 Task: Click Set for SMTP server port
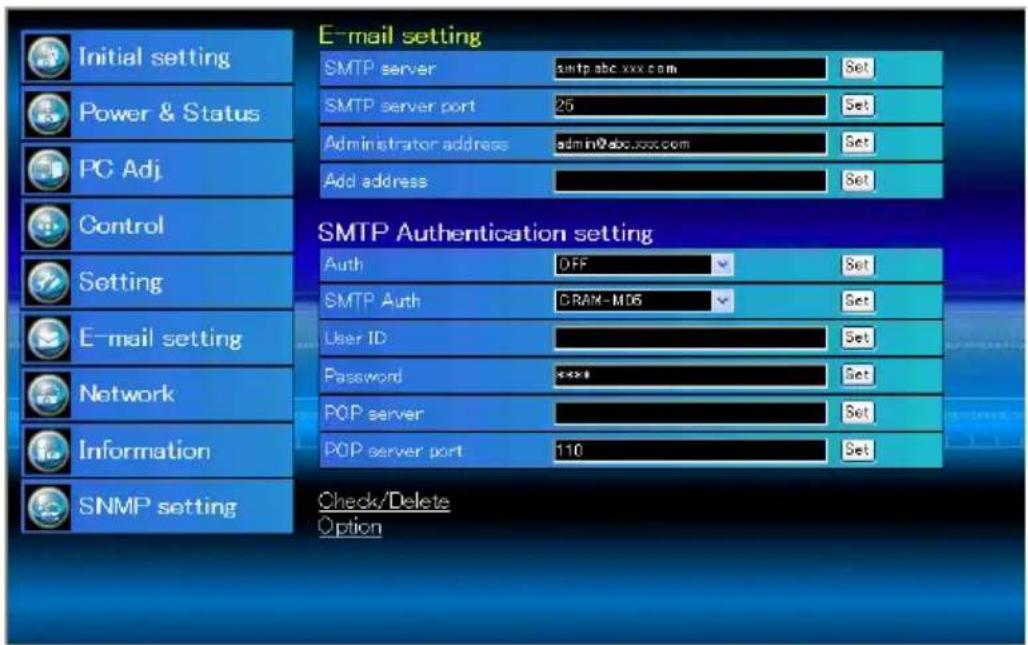click(858, 105)
